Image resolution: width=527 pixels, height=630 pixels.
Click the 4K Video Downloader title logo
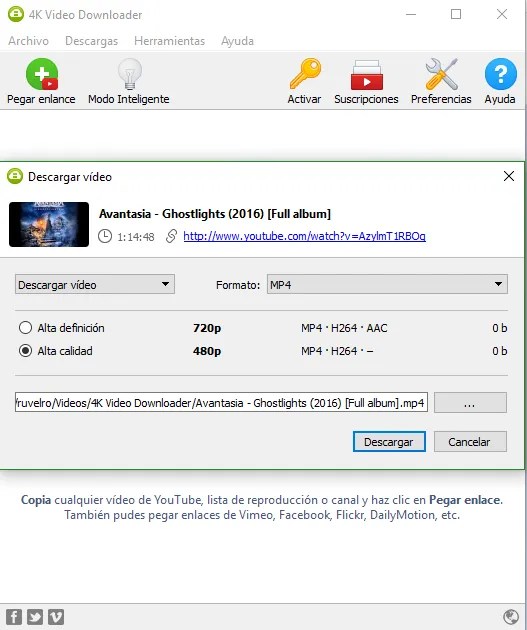point(16,14)
